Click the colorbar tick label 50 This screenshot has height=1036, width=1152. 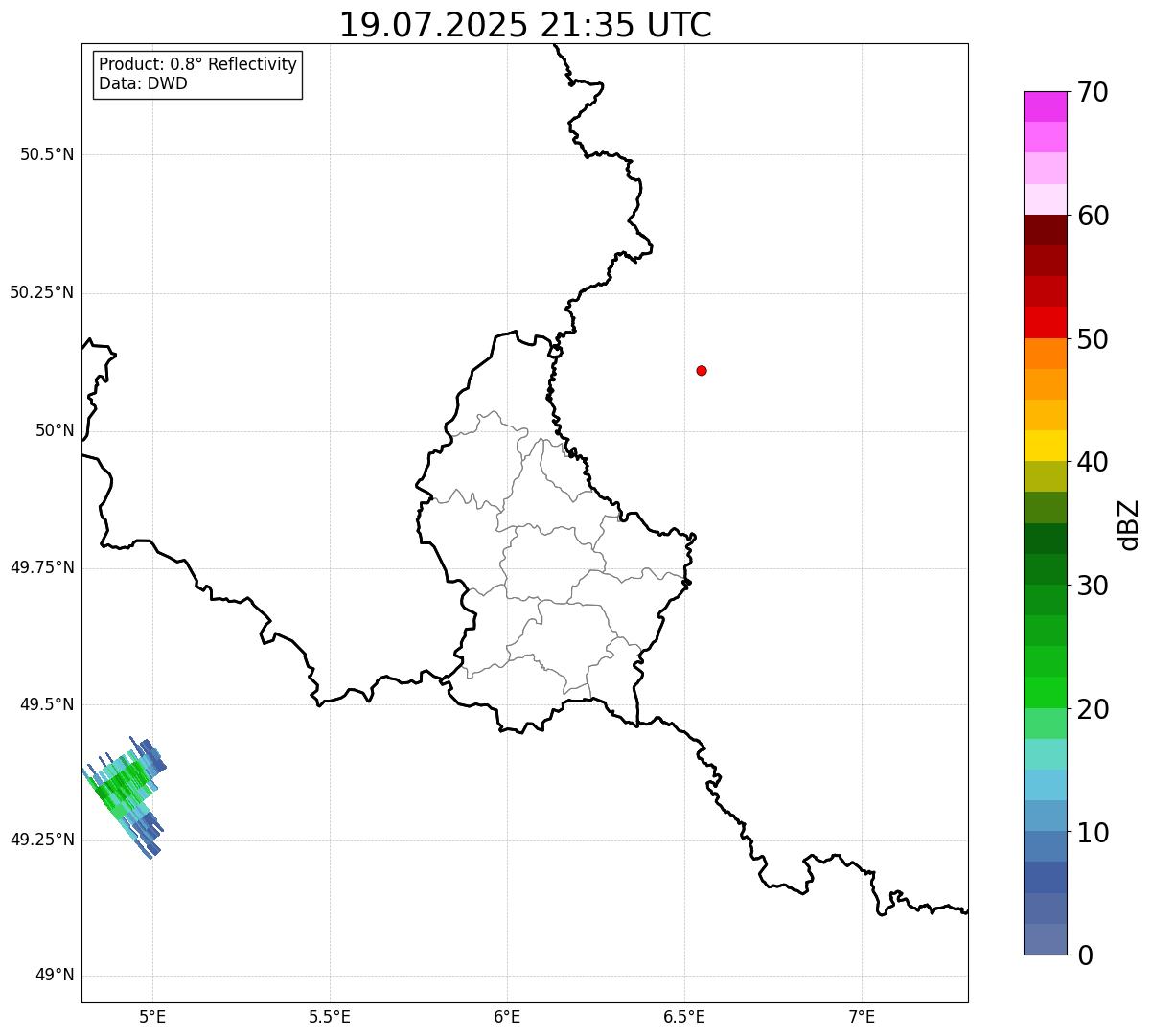[1093, 339]
